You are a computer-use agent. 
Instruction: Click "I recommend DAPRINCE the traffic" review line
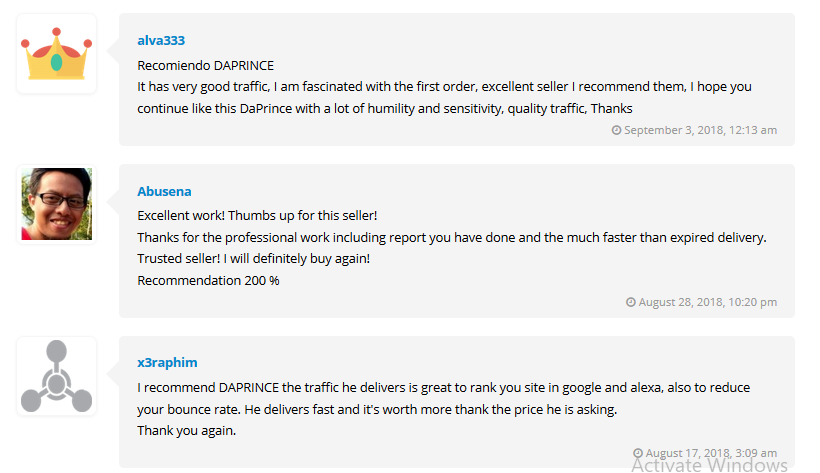[x=443, y=387]
